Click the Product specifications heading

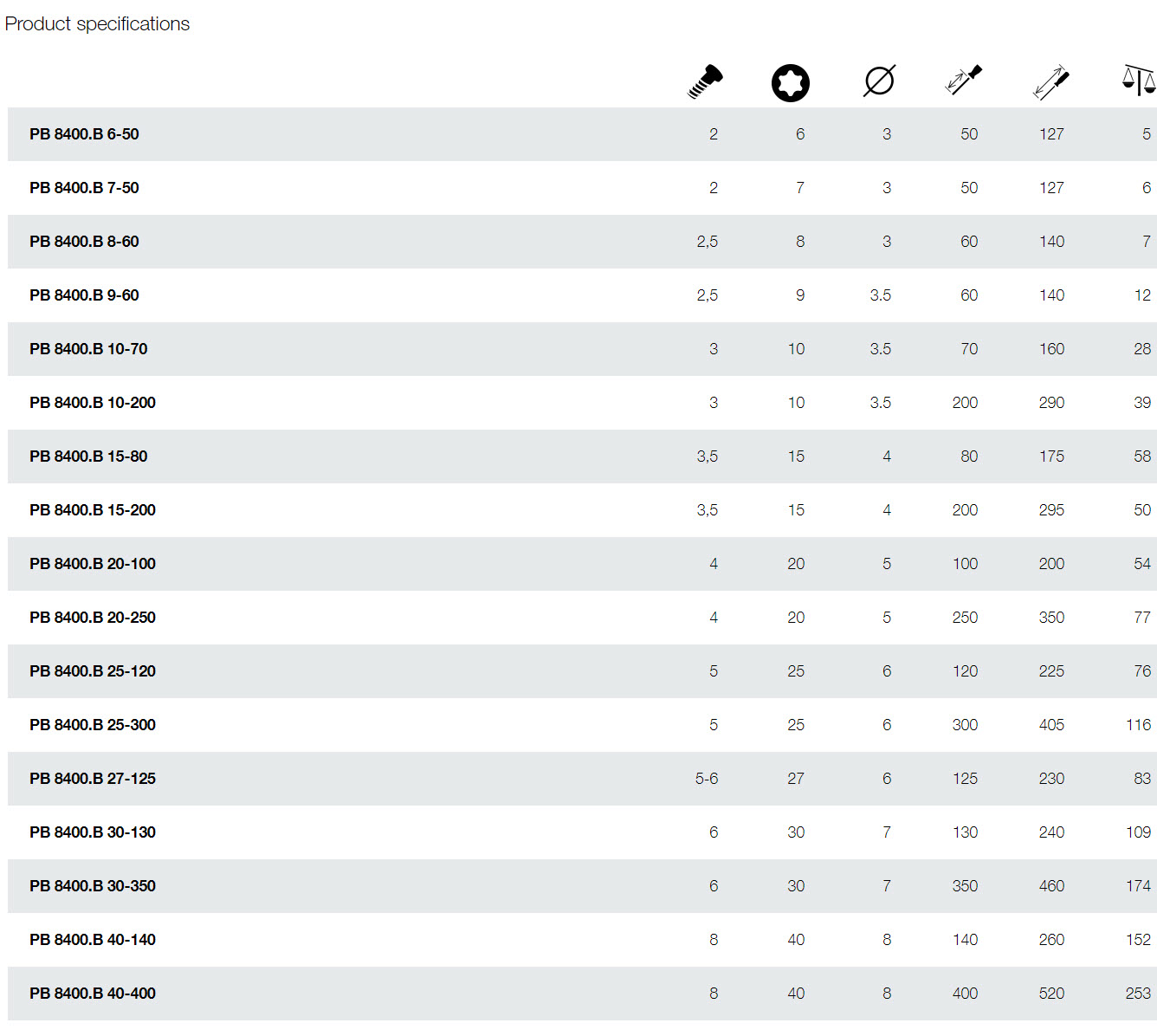97,24
